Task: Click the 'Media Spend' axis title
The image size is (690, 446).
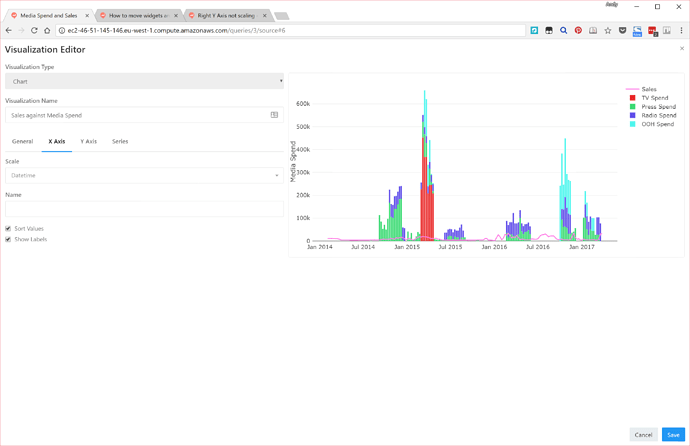Action: 293,161
